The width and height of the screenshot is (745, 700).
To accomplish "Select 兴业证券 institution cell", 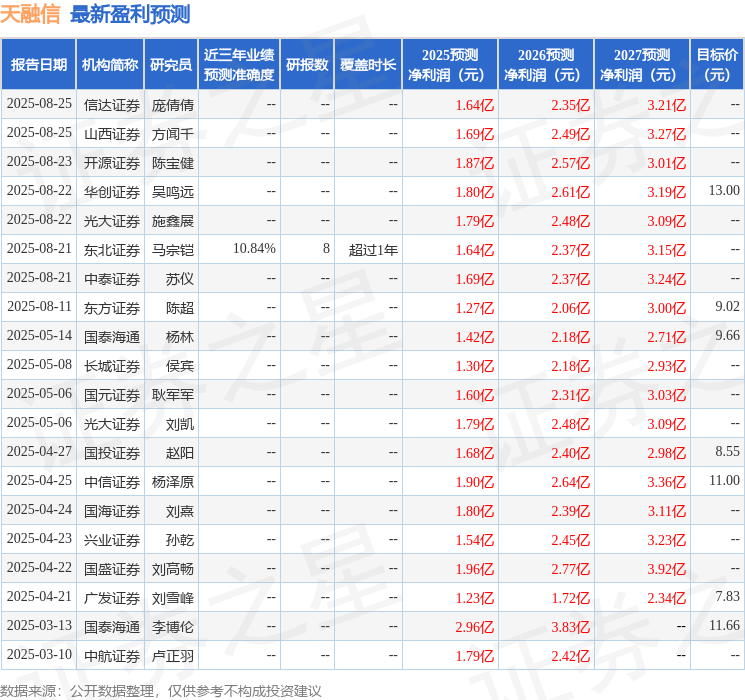I will 112,540.
